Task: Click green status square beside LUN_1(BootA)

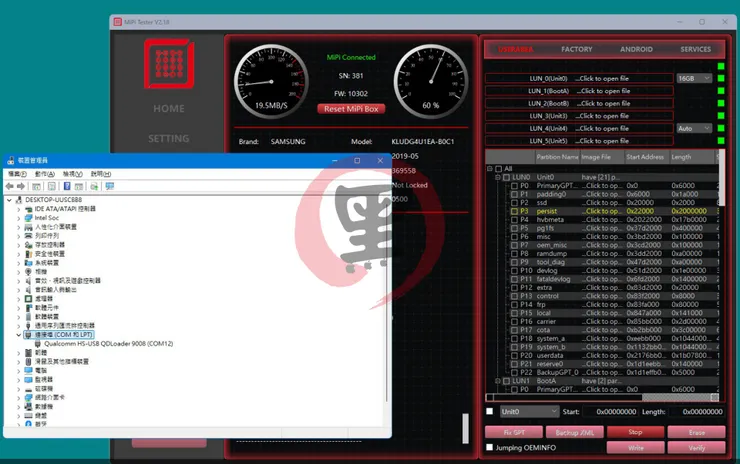Action: tap(721, 91)
